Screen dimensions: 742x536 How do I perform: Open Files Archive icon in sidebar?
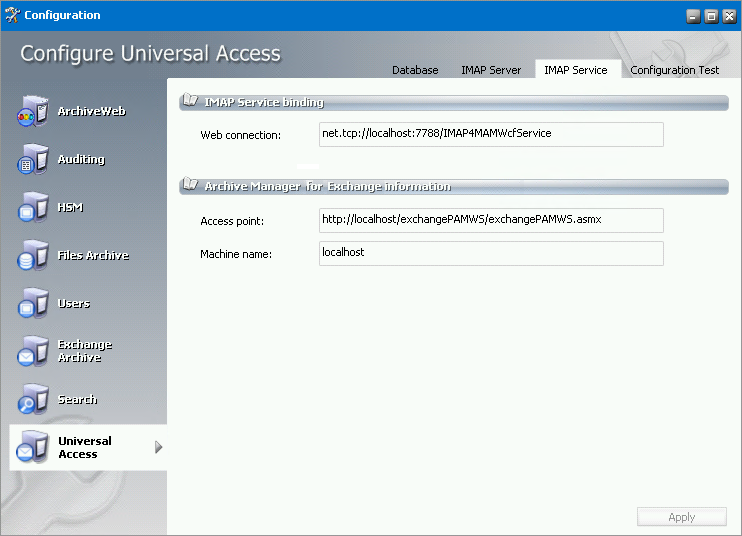(x=33, y=255)
